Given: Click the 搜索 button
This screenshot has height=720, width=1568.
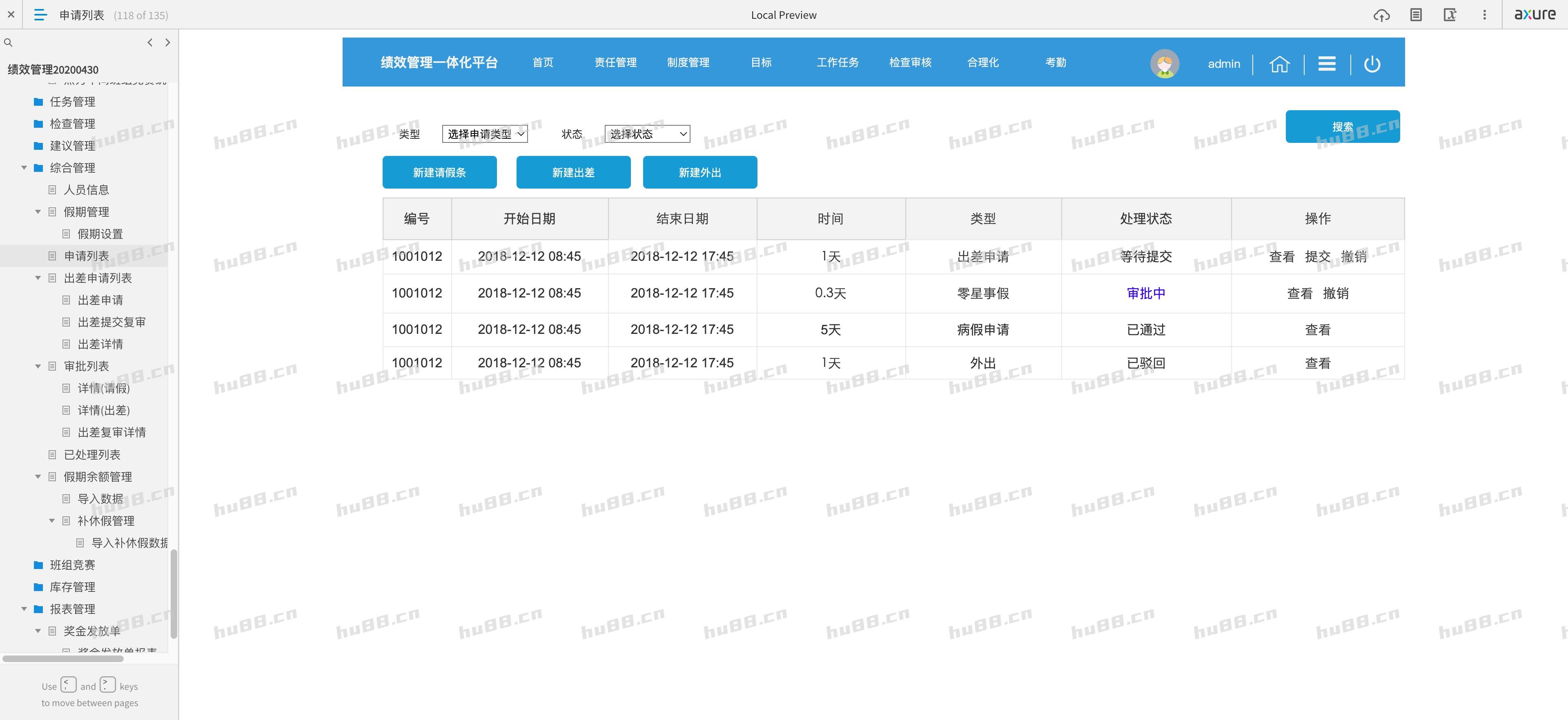Looking at the screenshot, I should point(1342,127).
